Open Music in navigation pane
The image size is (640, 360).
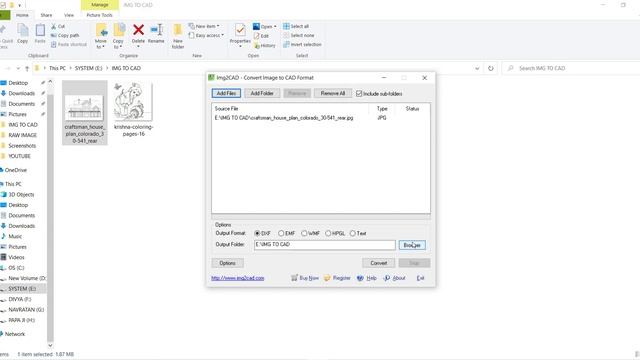pos(15,236)
